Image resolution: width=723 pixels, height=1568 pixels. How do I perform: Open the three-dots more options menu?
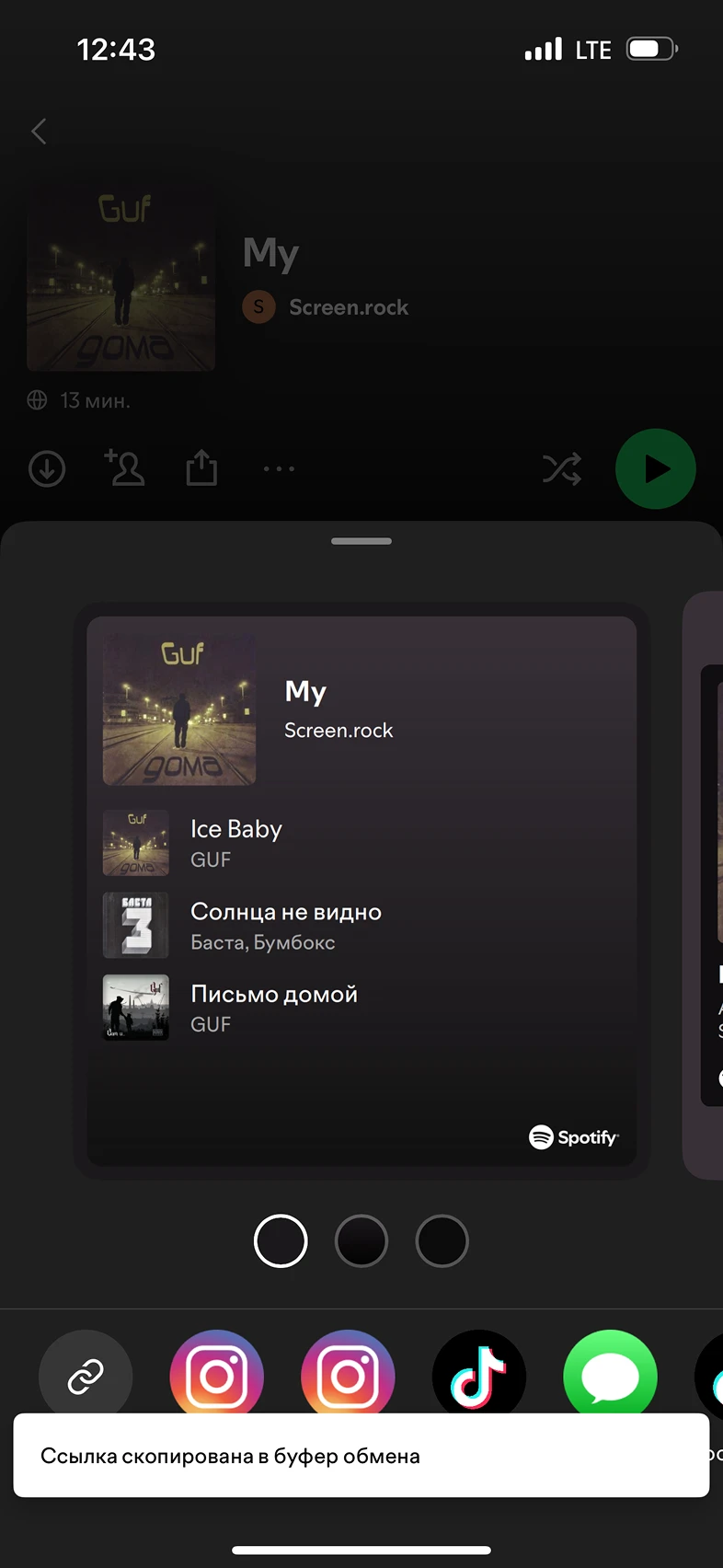click(279, 468)
